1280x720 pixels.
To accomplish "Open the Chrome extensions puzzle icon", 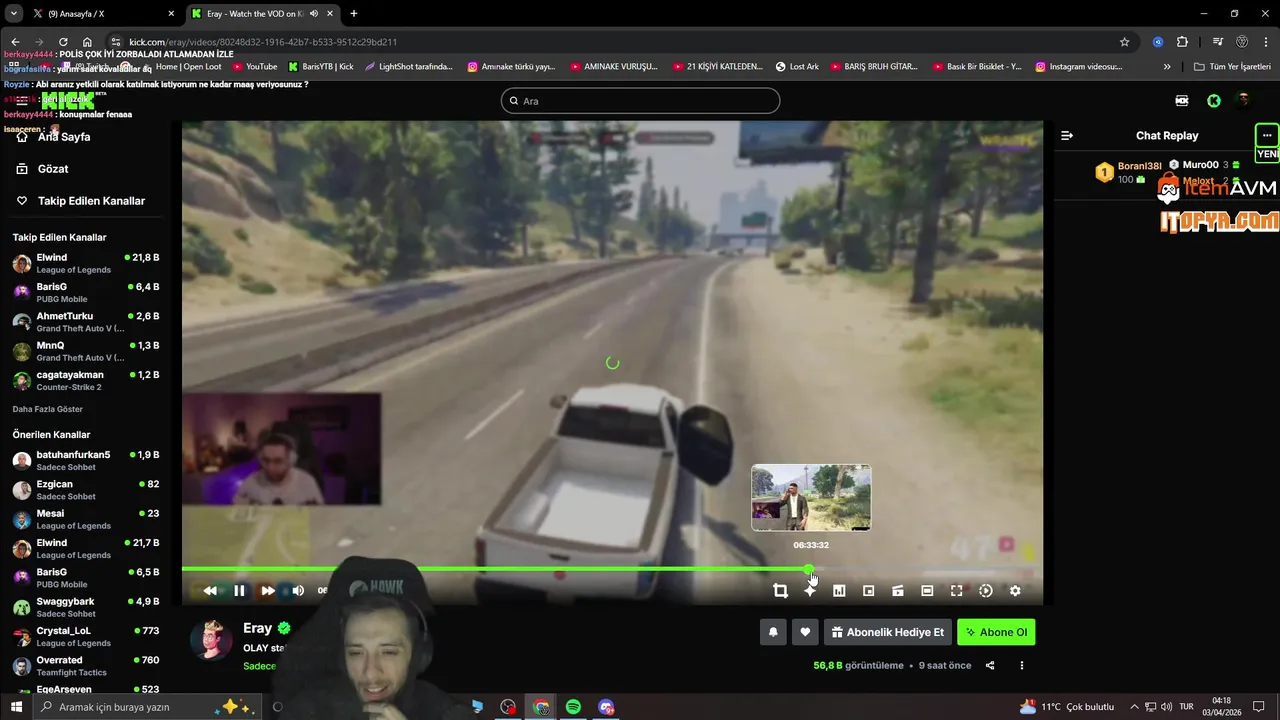I will click(x=1182, y=42).
